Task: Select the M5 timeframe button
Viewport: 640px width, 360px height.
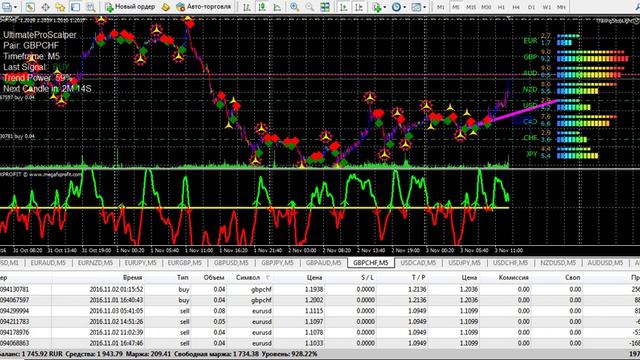Action: pos(456,7)
